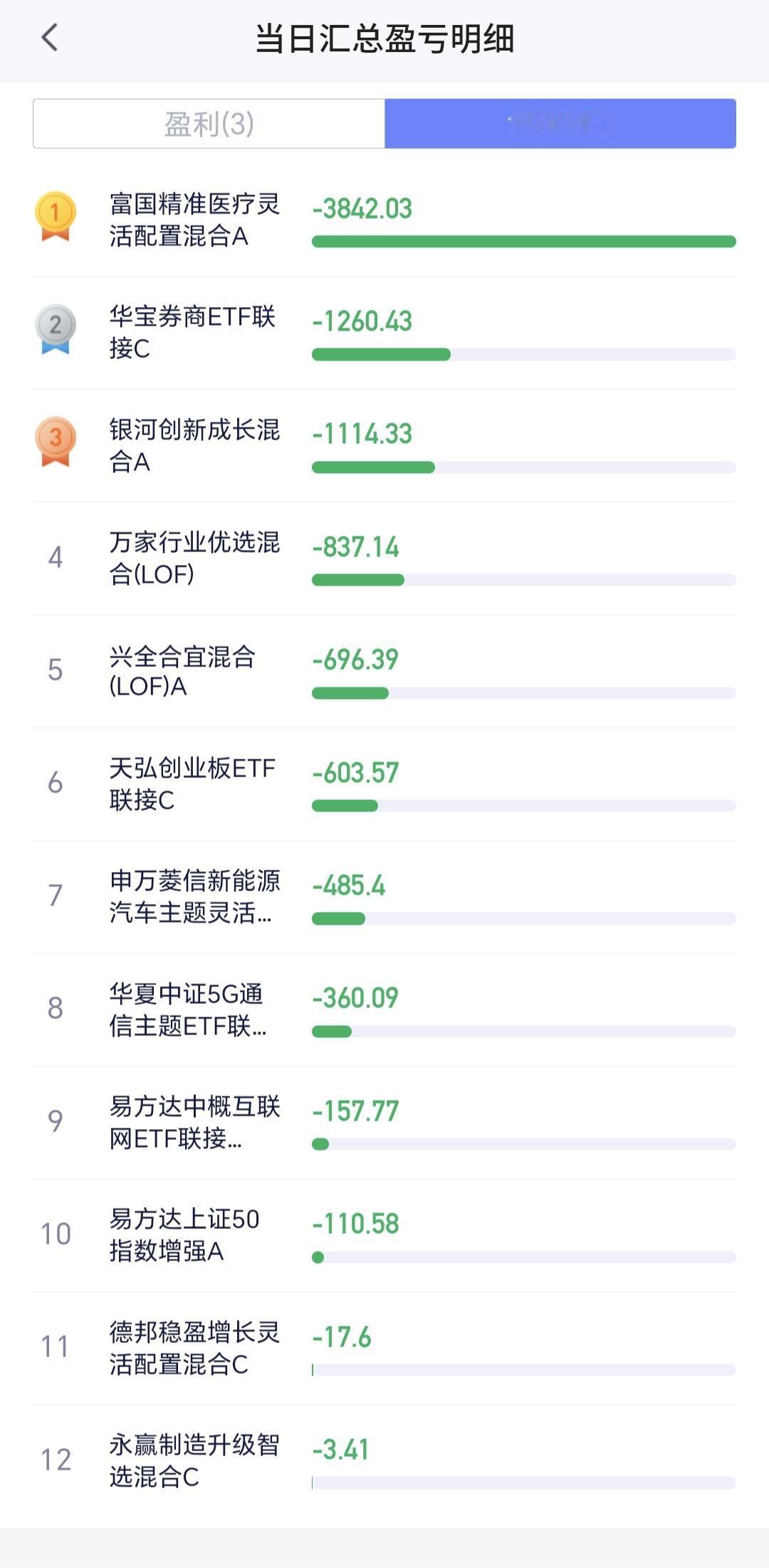Click the -1260.43 loss progress bar

[524, 354]
